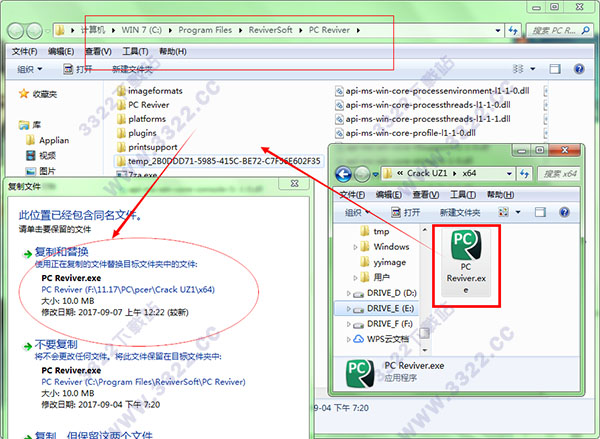Viewport: 600px width, 439px height.
Task: Open the printsupport folder
Action: [x=147, y=147]
